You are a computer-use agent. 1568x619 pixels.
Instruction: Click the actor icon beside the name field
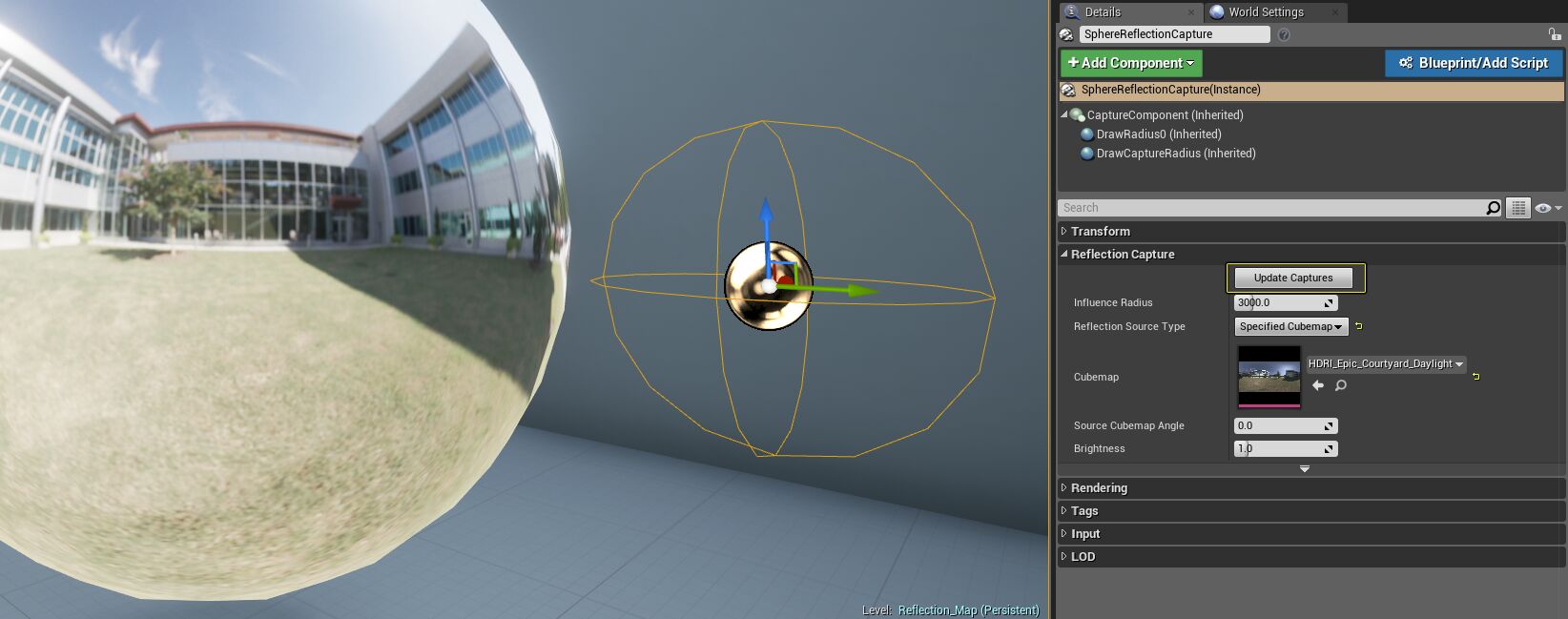coord(1066,34)
